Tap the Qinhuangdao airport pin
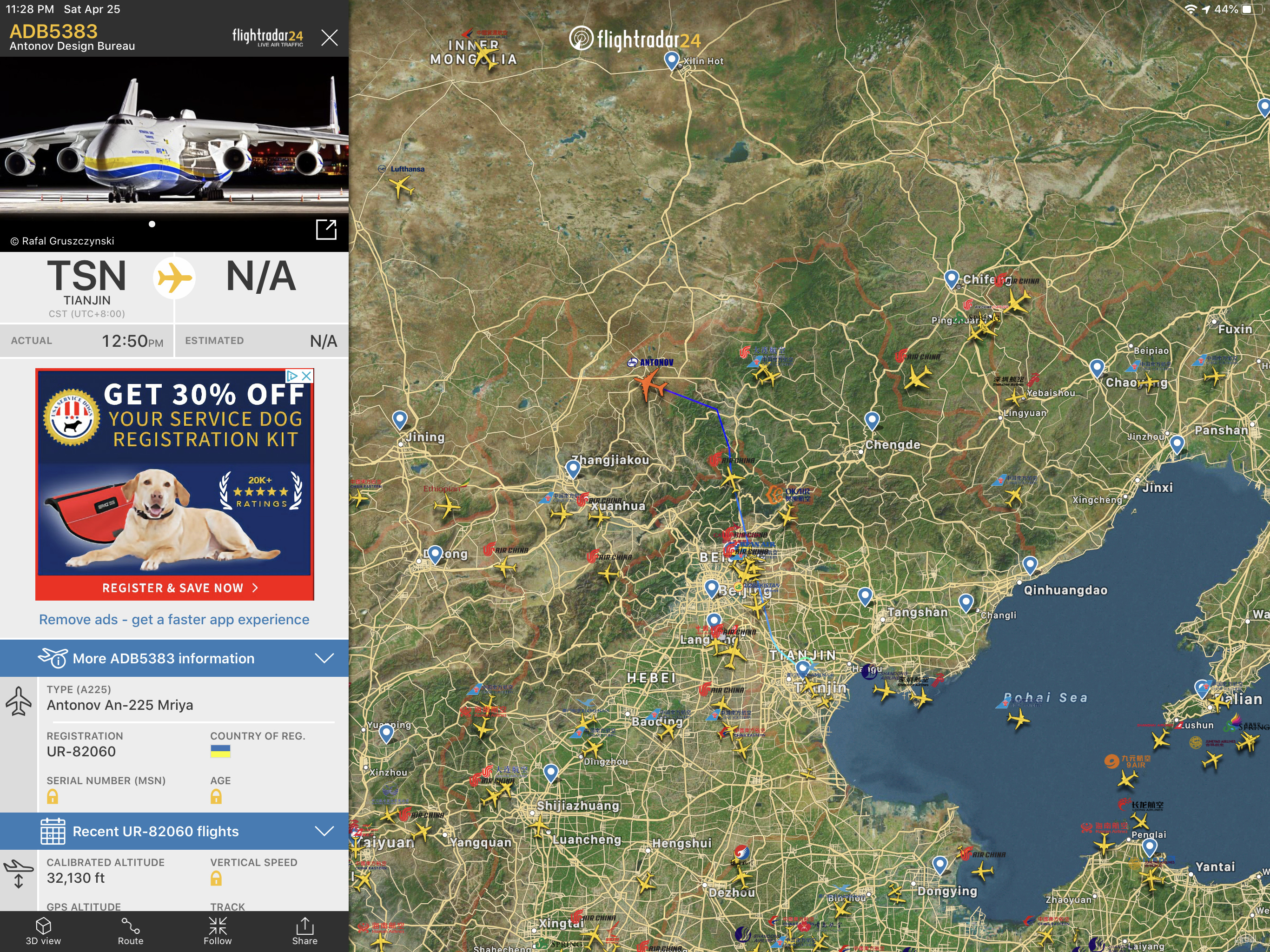 pos(1030,565)
